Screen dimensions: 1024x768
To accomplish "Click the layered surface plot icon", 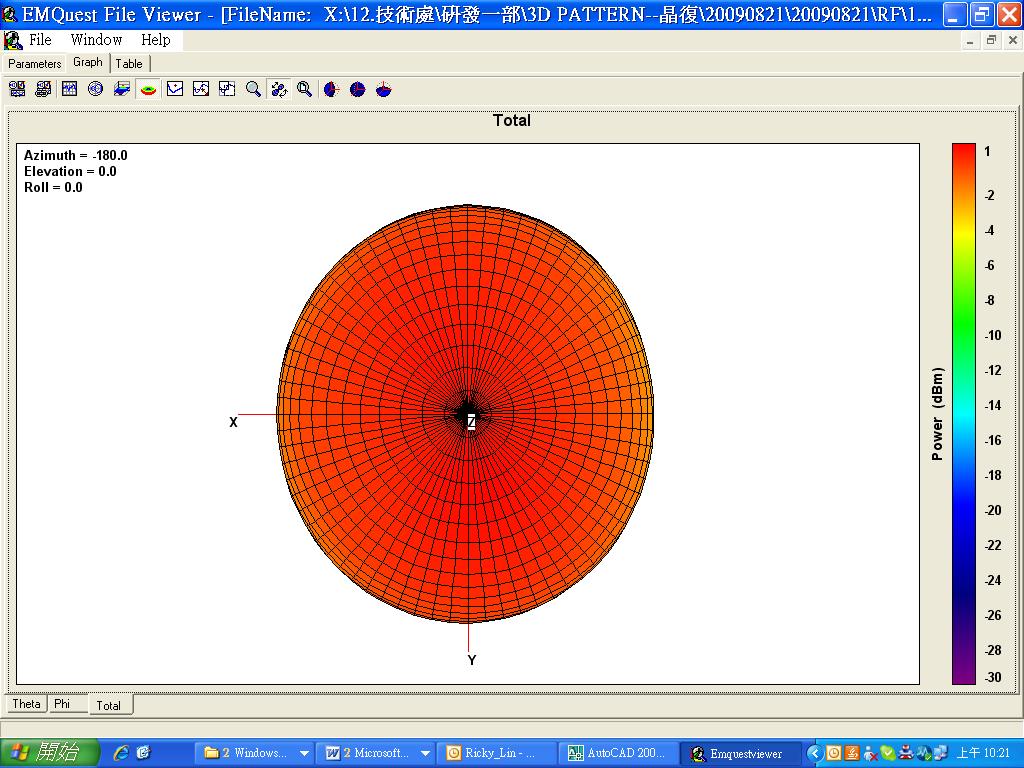I will click(x=122, y=89).
